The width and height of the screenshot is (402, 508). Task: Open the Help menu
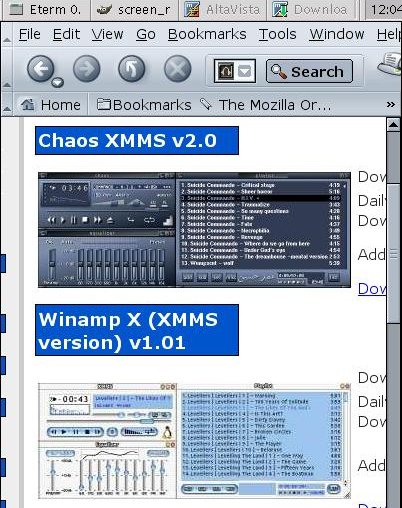tap(389, 34)
